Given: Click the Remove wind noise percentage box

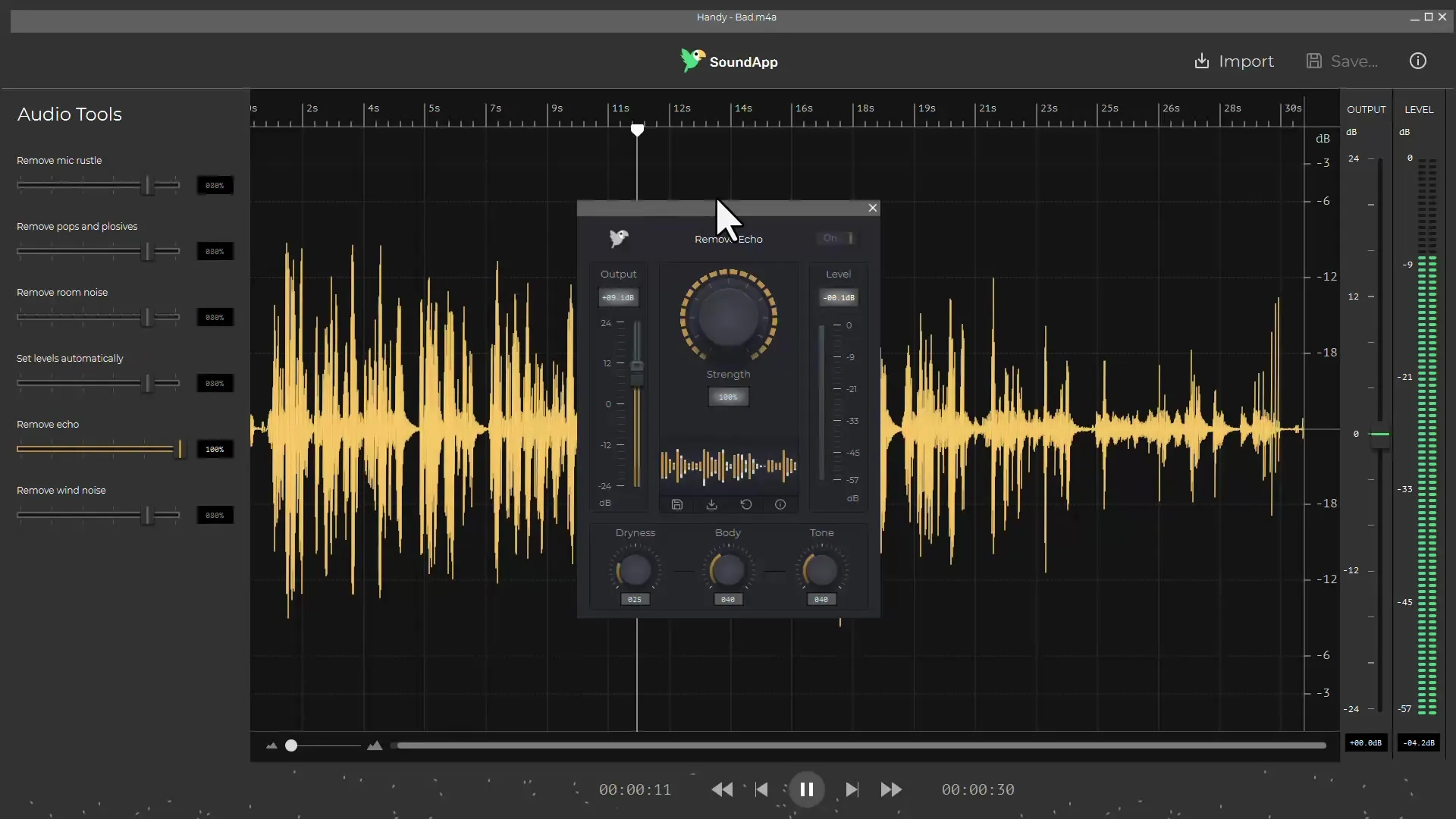Looking at the screenshot, I should point(215,515).
